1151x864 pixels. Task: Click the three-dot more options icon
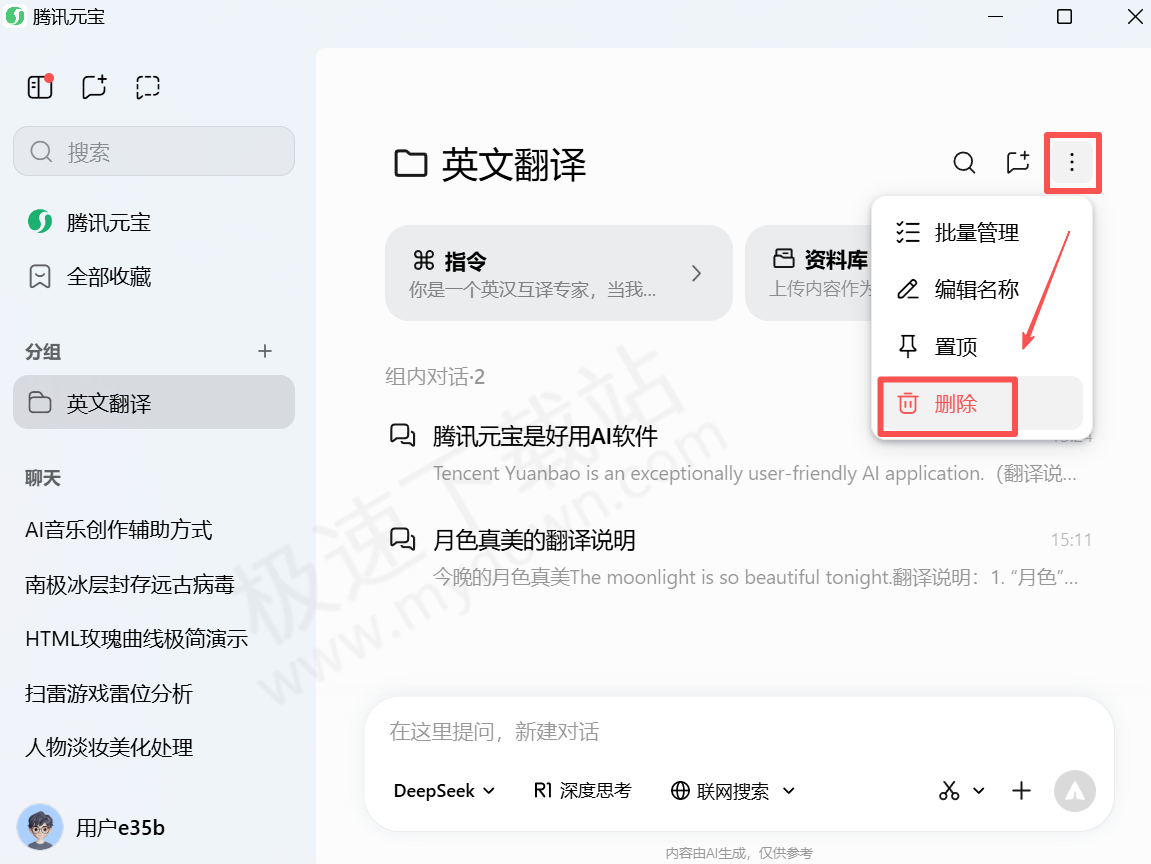1072,162
